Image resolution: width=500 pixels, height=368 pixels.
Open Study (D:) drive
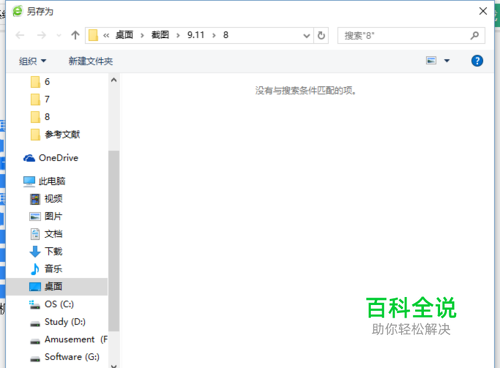tap(65, 322)
